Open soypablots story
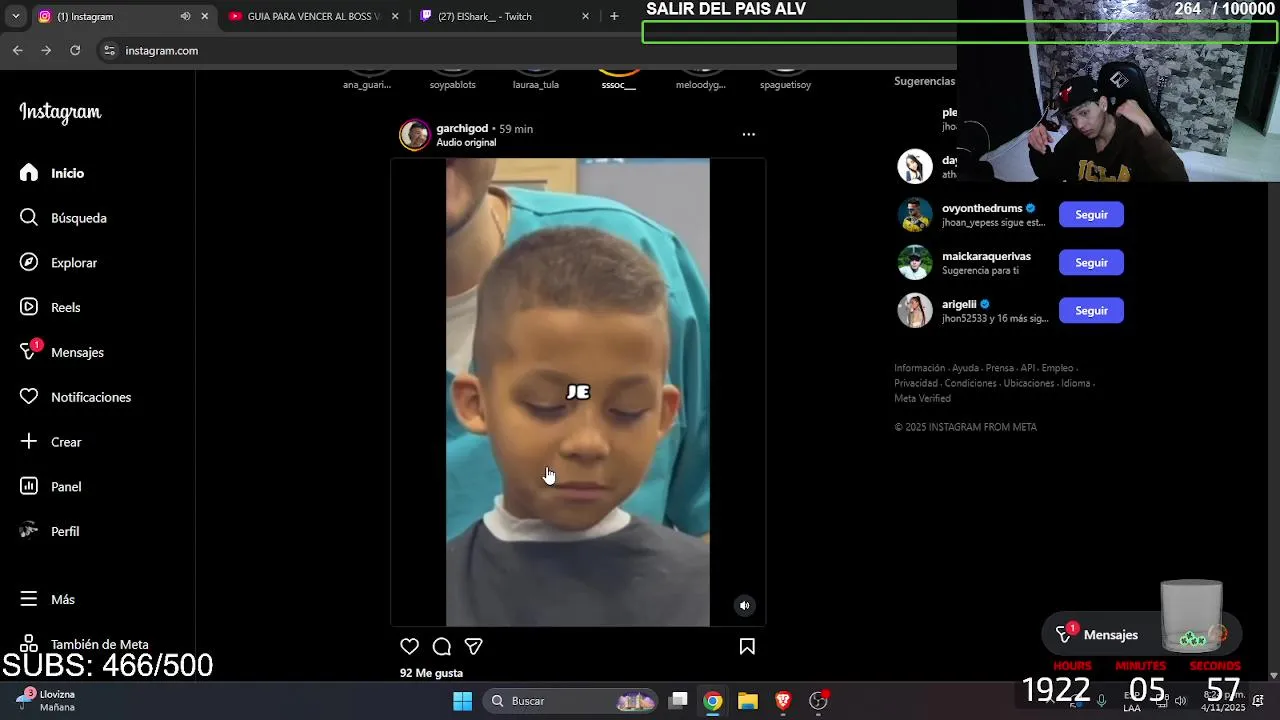 pos(453,78)
